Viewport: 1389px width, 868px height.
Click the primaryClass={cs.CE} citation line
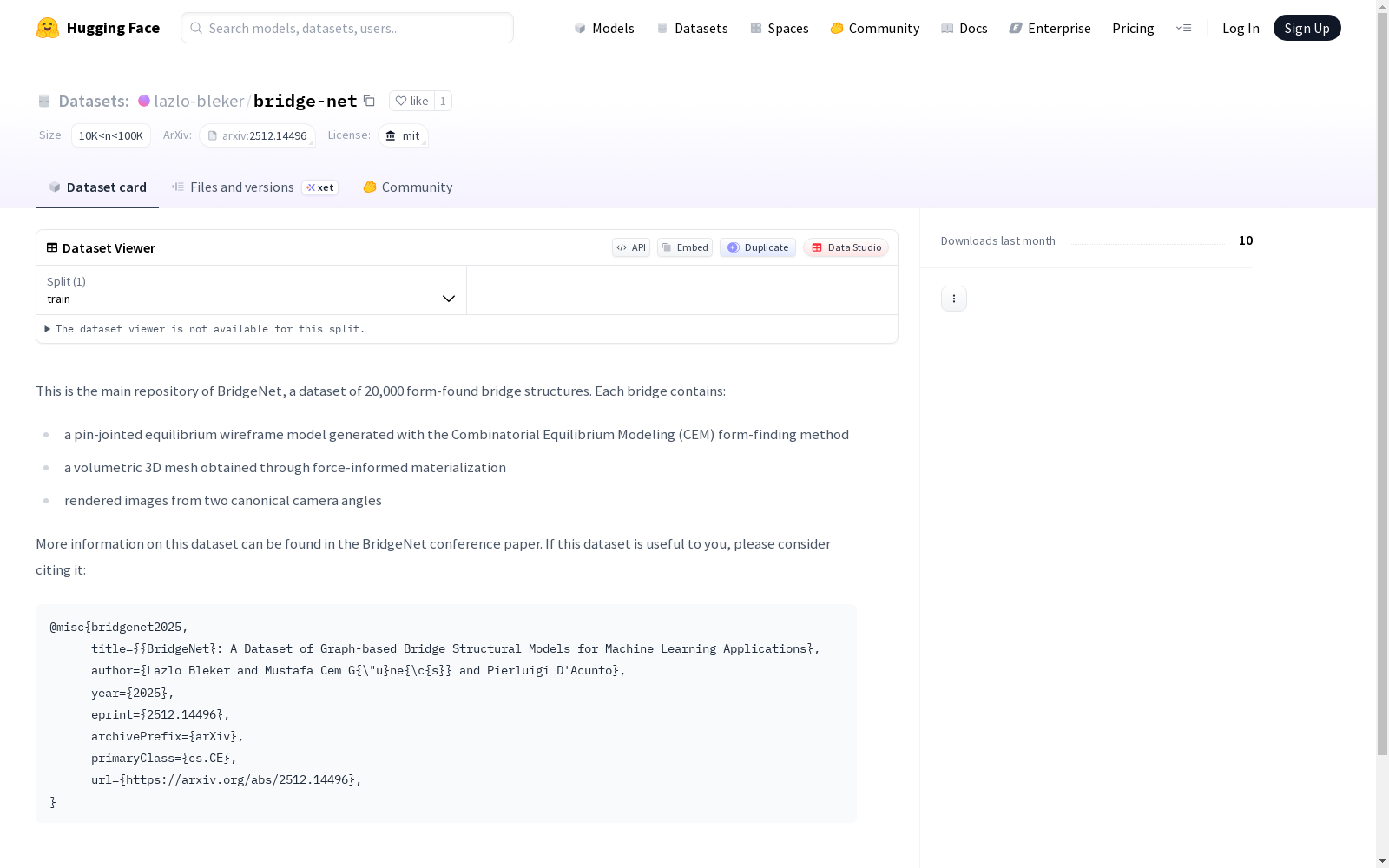(x=164, y=758)
